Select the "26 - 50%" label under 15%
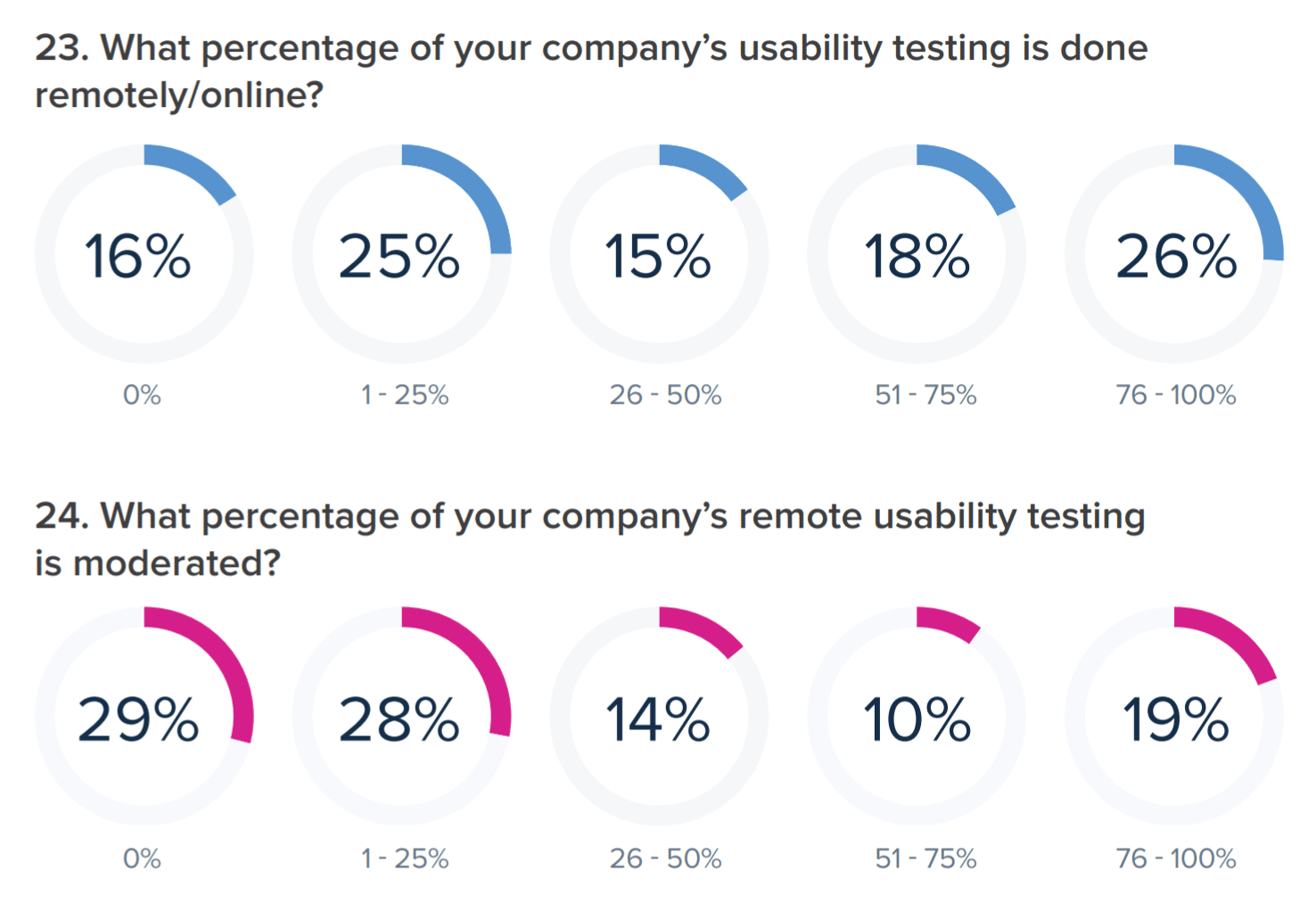 click(x=665, y=395)
